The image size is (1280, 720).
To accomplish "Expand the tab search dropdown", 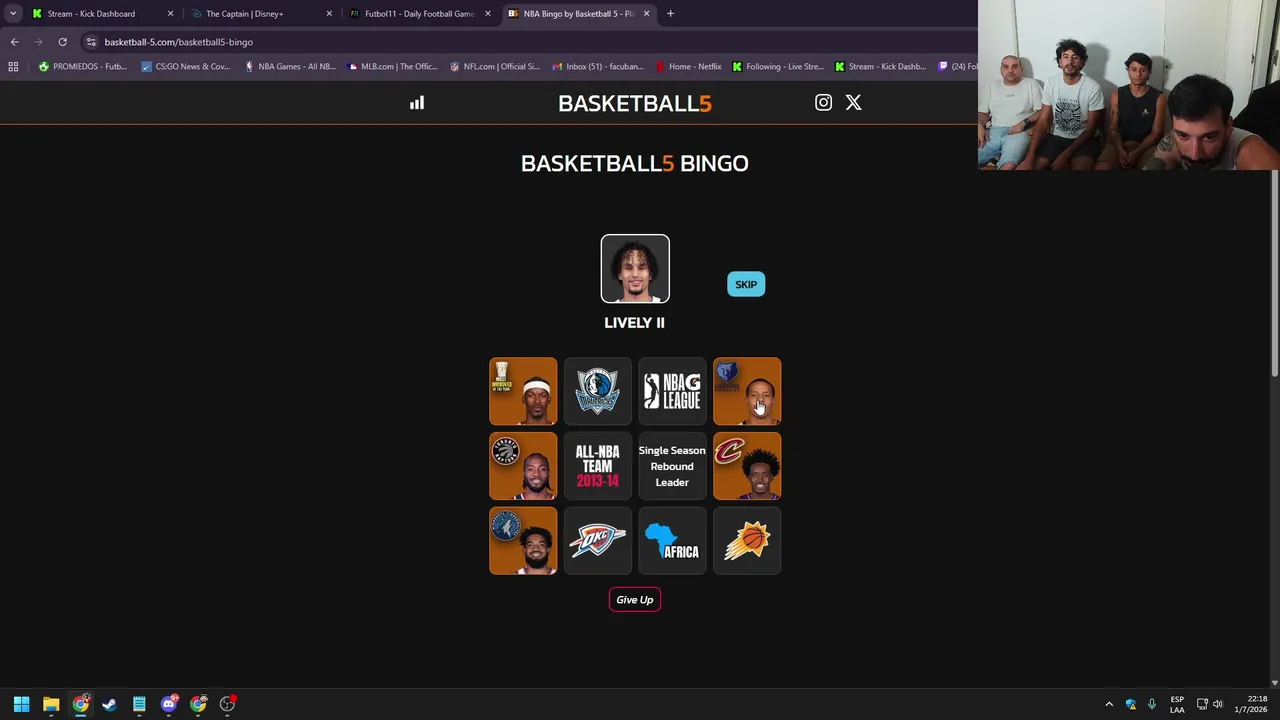I will [12, 14].
